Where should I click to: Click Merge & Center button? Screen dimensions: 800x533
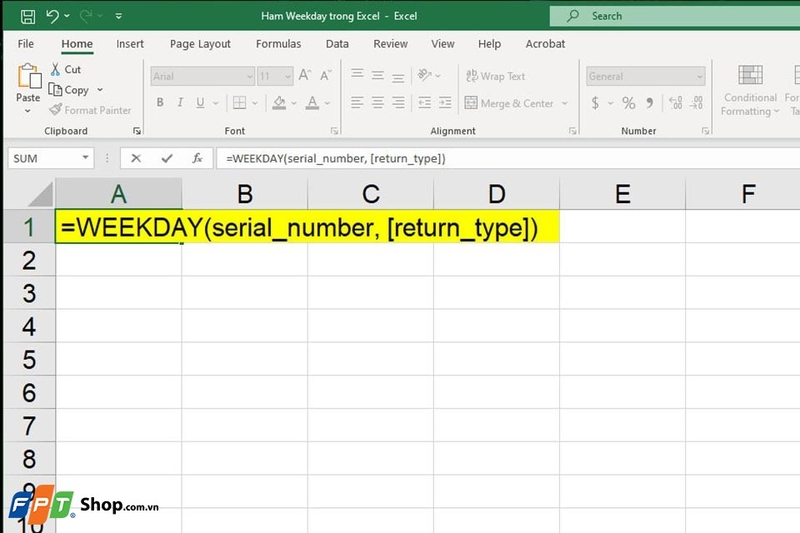509,103
